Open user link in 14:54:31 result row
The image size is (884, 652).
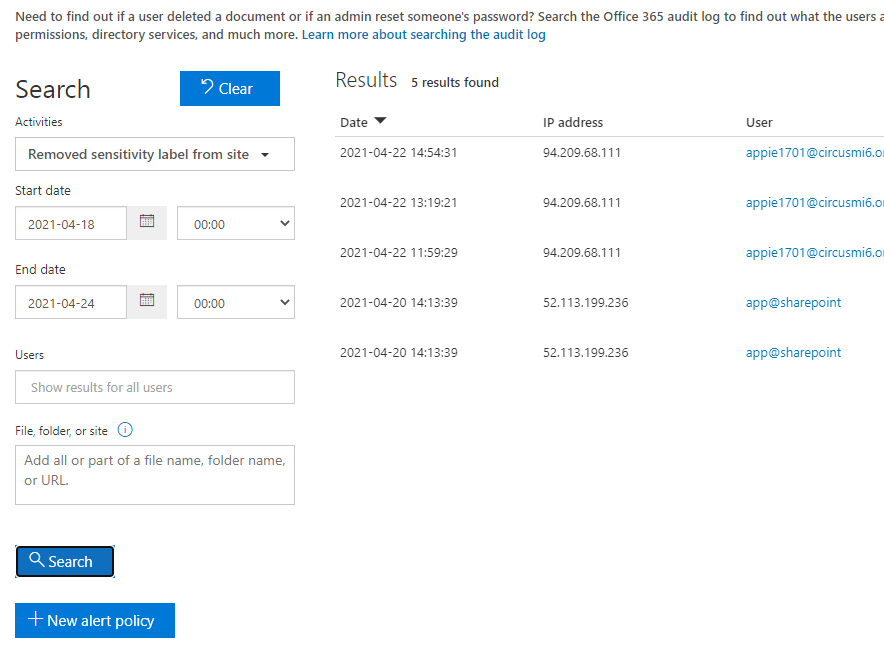click(x=813, y=153)
